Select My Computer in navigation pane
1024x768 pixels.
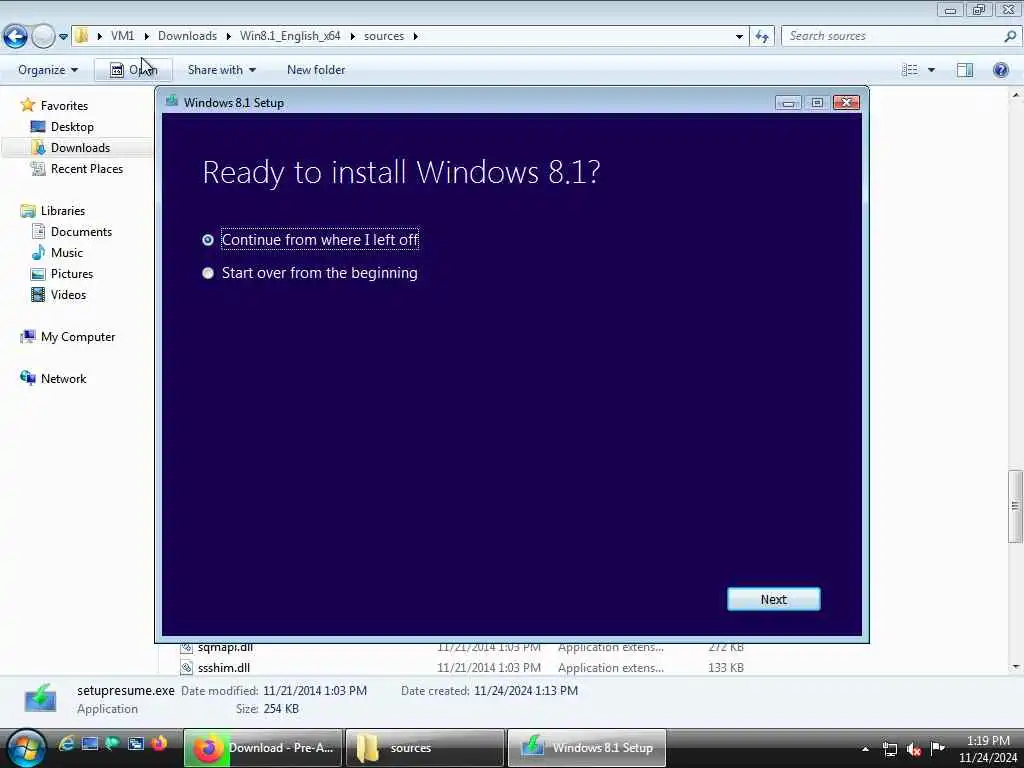[x=78, y=337]
